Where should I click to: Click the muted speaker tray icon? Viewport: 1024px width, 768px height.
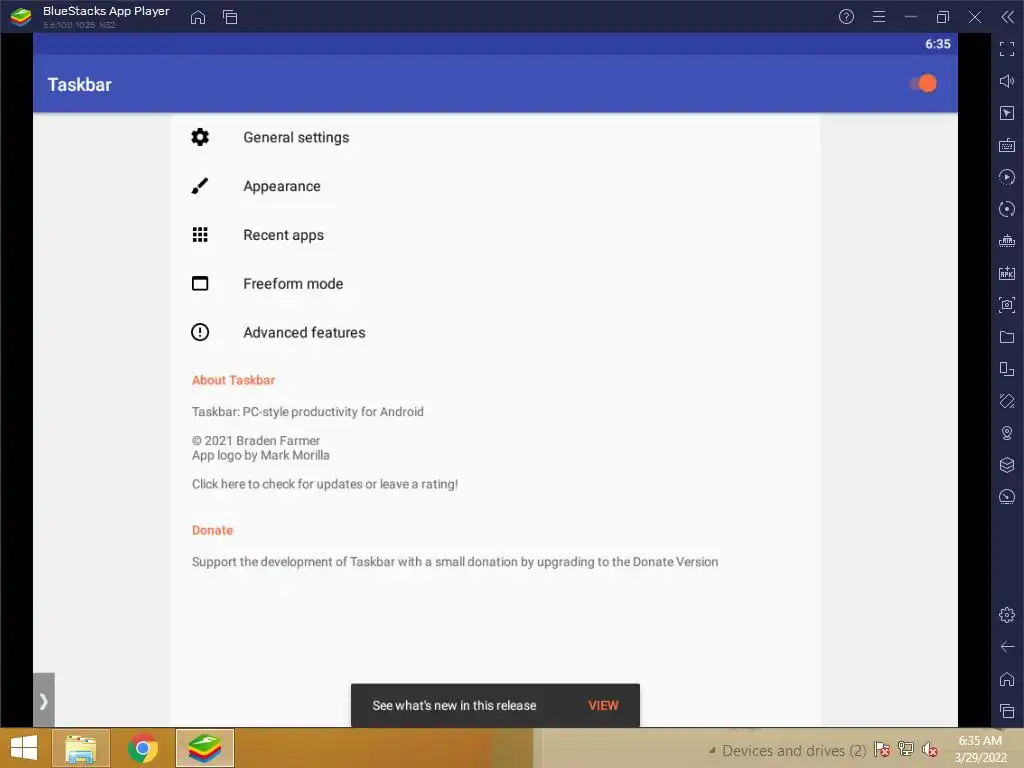point(930,750)
